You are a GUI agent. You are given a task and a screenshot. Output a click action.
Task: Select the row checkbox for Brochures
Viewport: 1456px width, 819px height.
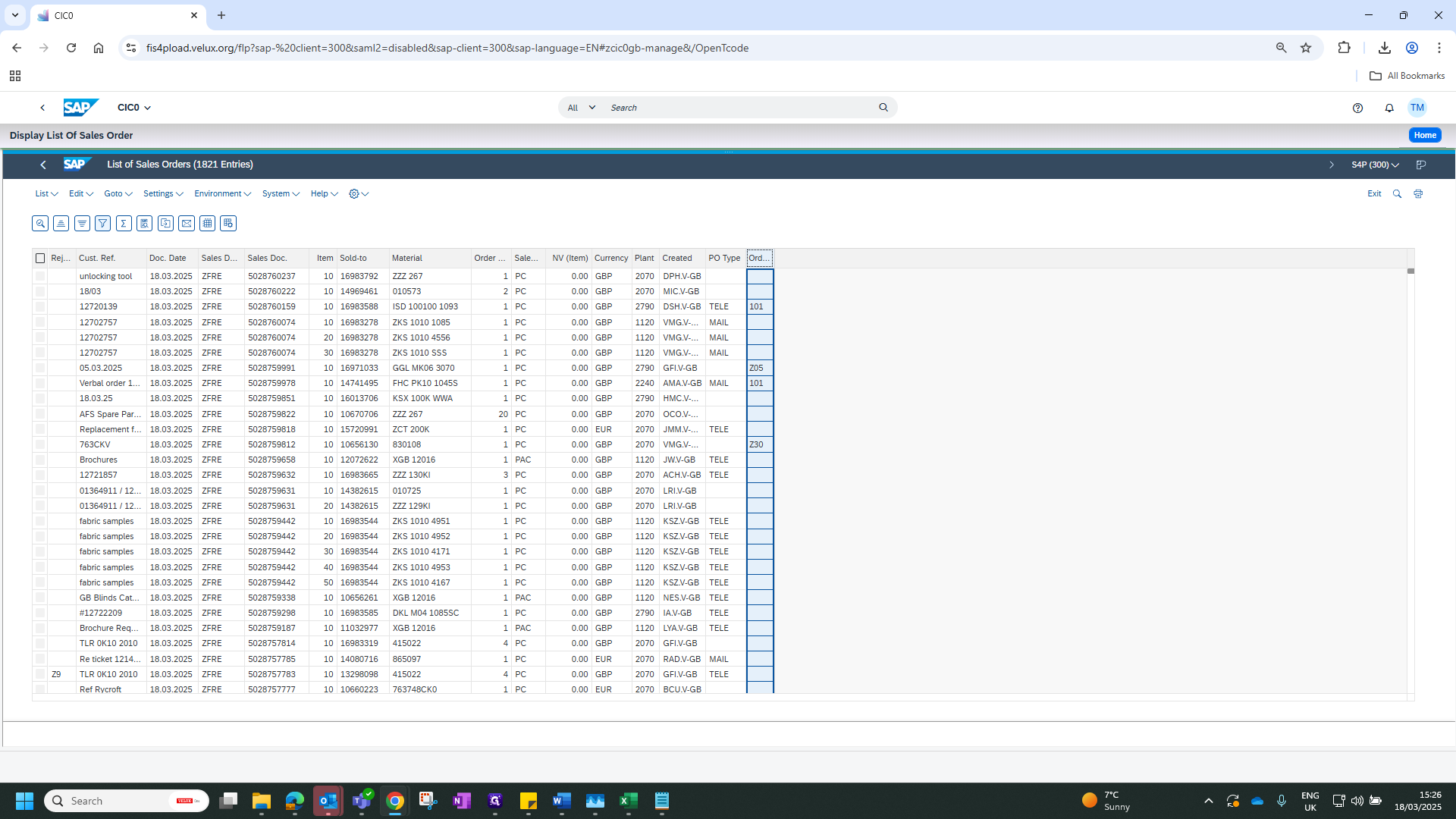click(40, 460)
